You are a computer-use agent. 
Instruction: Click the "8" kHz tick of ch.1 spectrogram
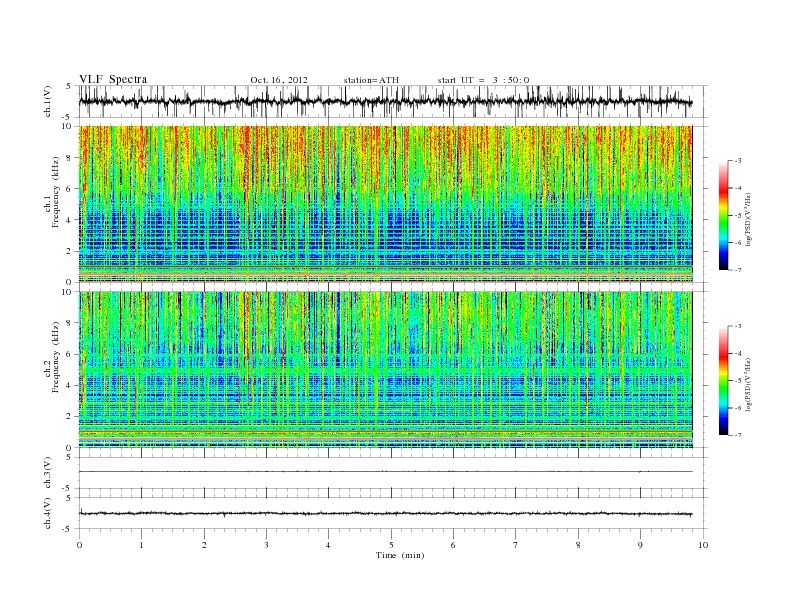coord(69,158)
